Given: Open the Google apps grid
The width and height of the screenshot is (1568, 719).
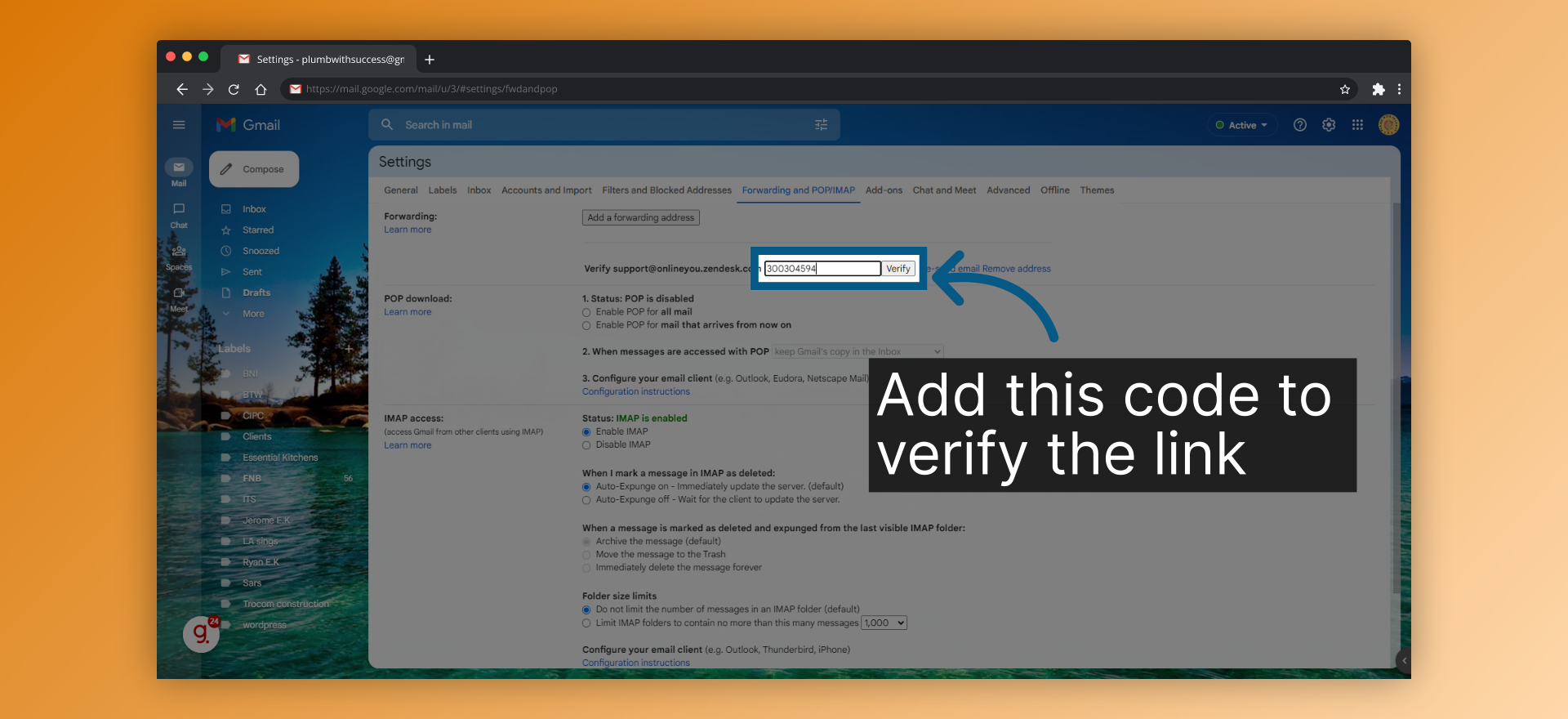Looking at the screenshot, I should [1357, 125].
